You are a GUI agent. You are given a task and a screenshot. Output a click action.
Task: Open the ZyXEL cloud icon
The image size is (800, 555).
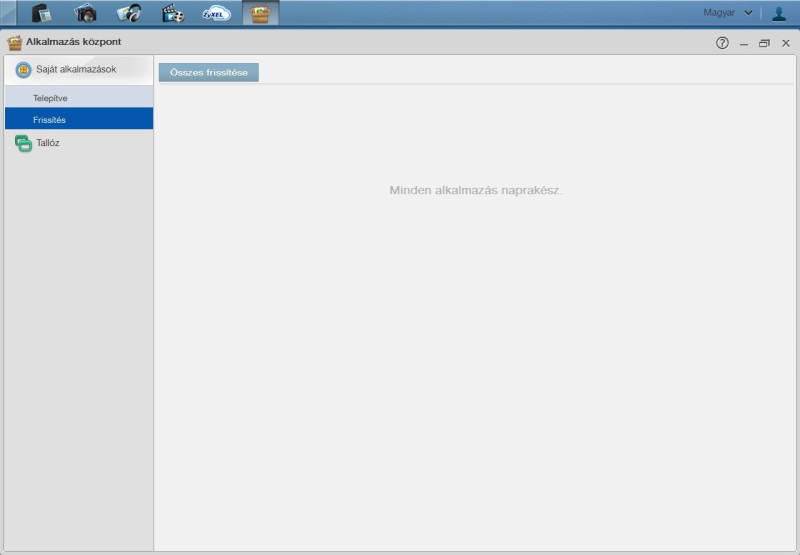[216, 13]
